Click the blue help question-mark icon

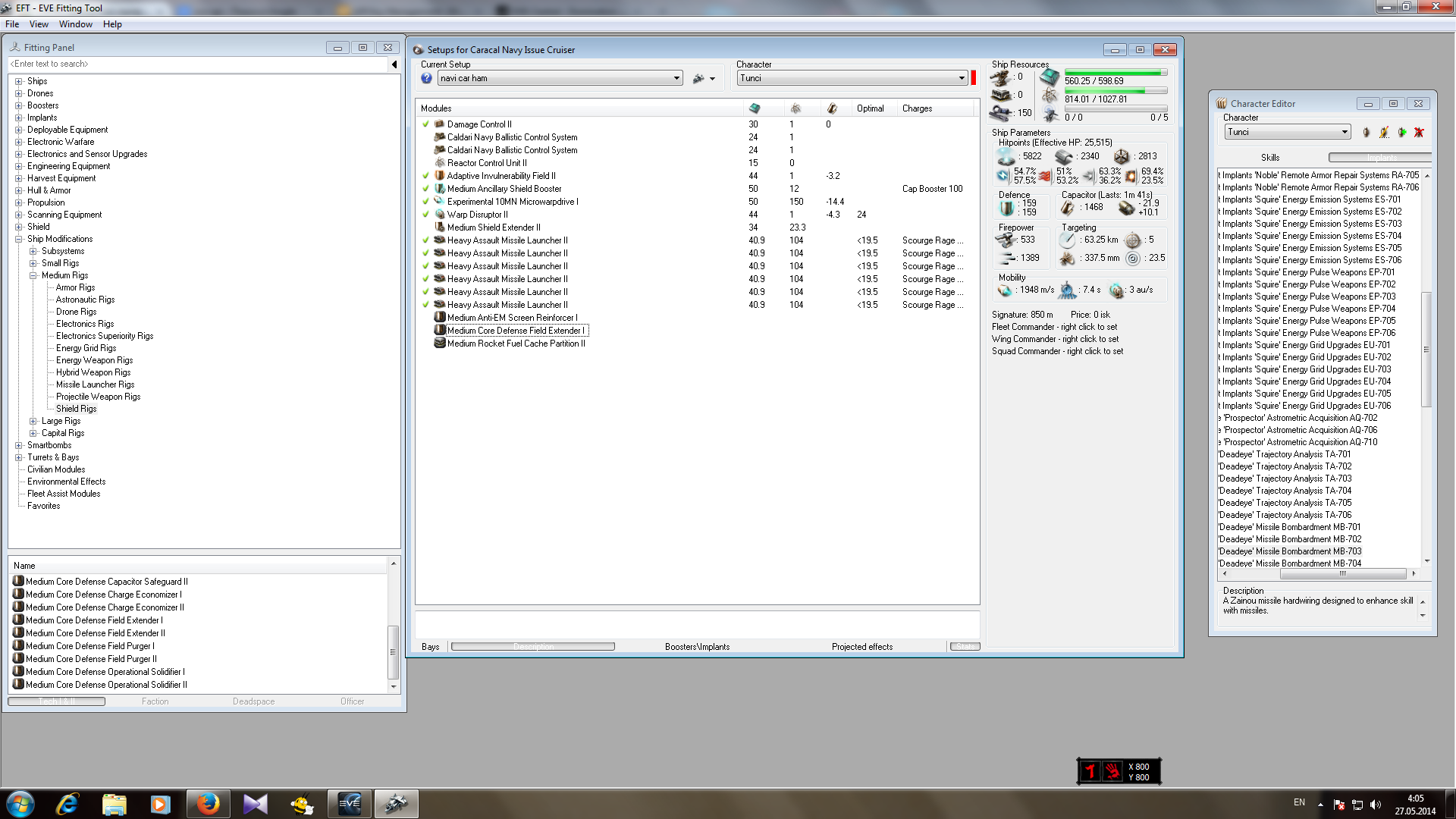coord(426,78)
